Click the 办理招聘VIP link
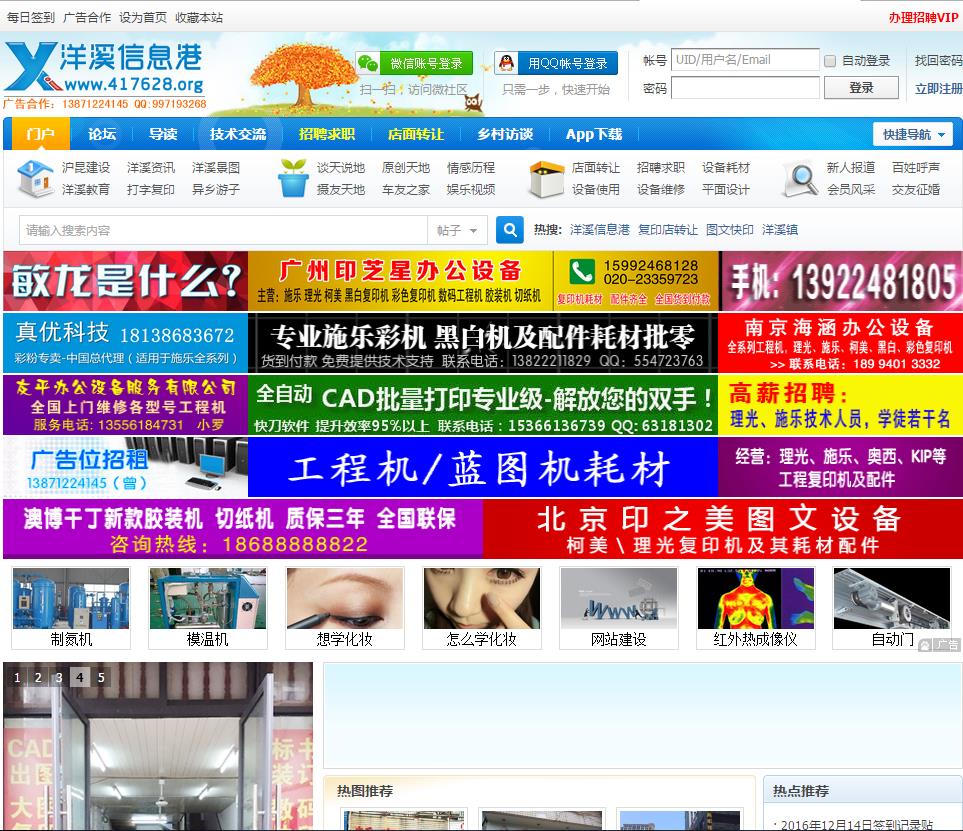 (923, 17)
